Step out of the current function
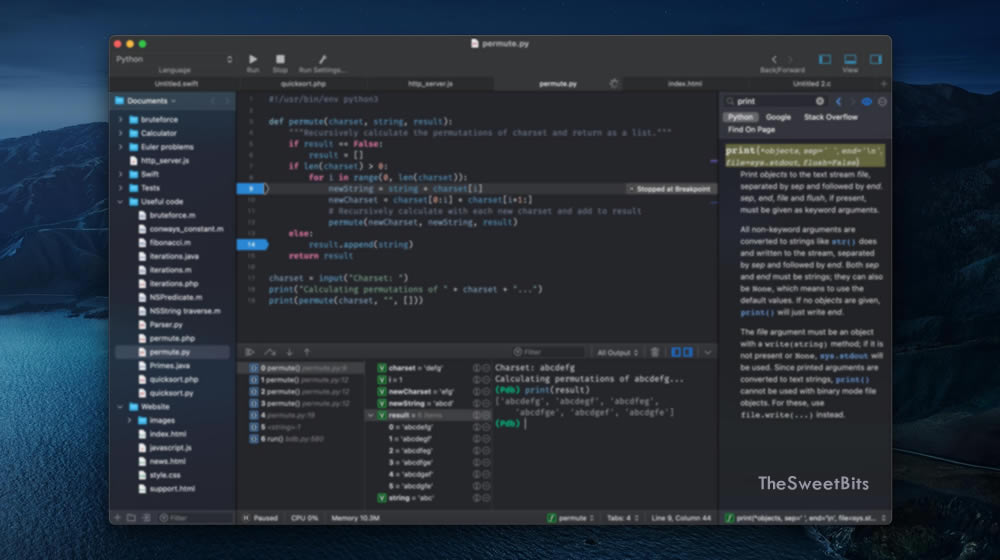The height and width of the screenshot is (560, 1000). tap(307, 352)
